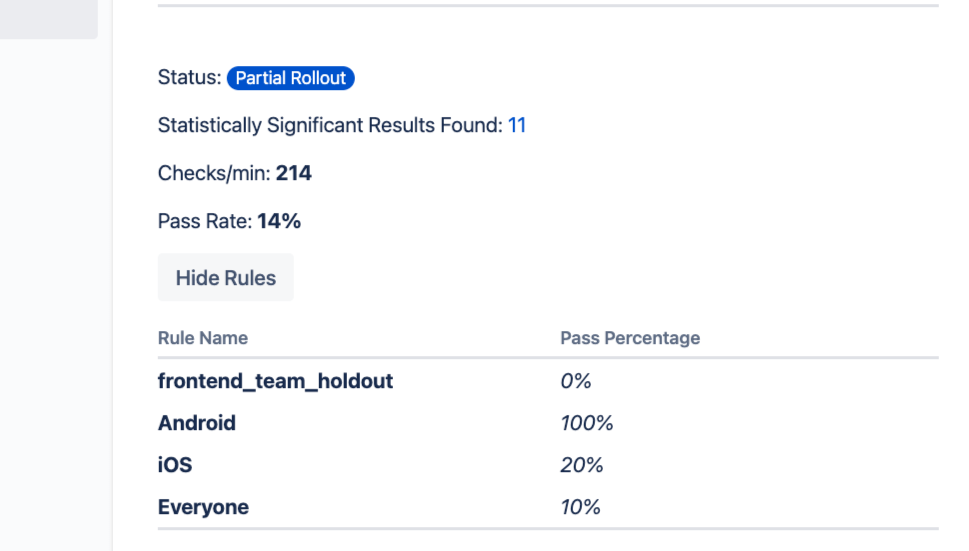Select the frontend_team_holdout rule
The height and width of the screenshot is (551, 969).
pos(275,381)
